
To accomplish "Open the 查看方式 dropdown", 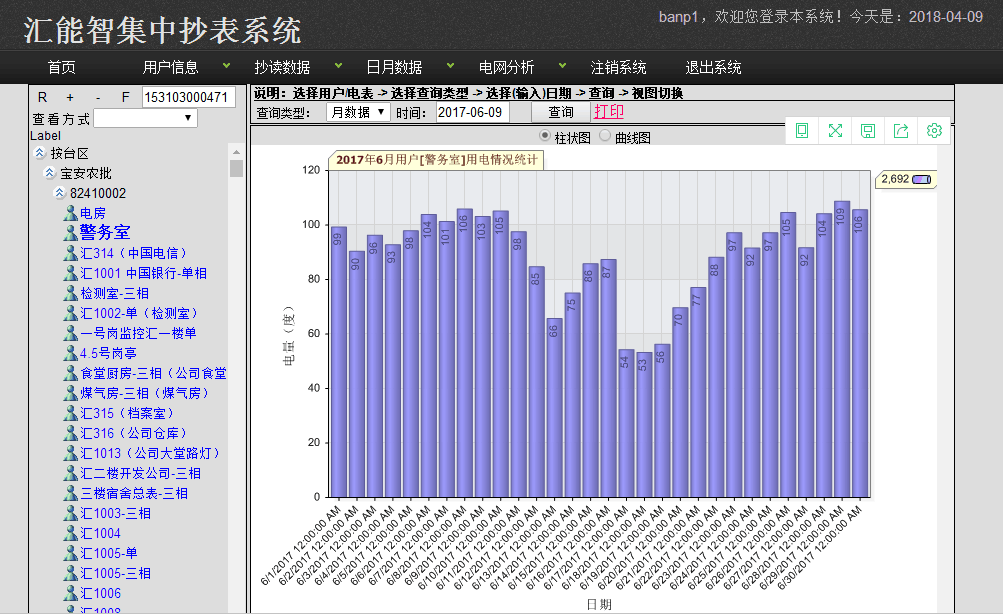I will pyautogui.click(x=146, y=118).
